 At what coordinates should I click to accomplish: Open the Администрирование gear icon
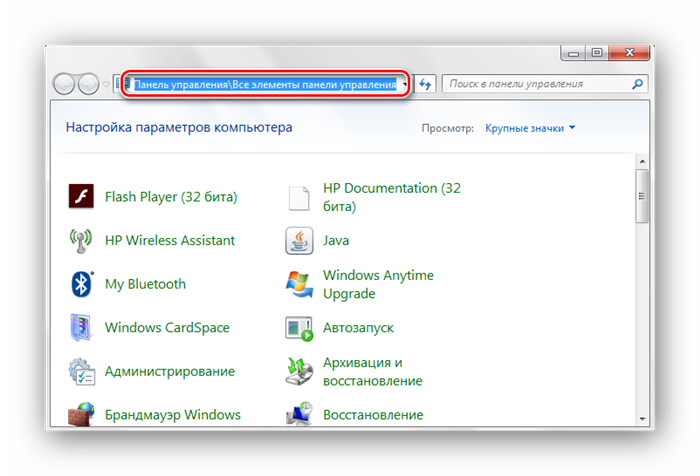click(x=81, y=371)
